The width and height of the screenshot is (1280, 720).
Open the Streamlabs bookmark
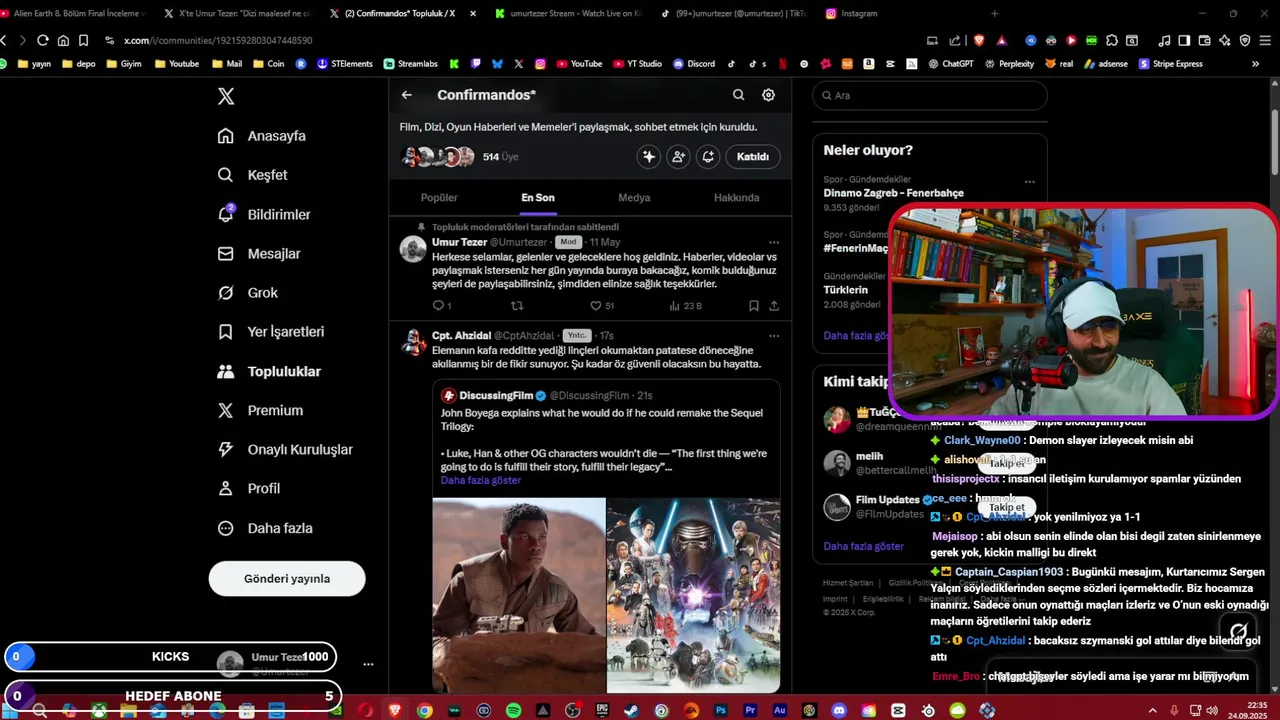411,64
